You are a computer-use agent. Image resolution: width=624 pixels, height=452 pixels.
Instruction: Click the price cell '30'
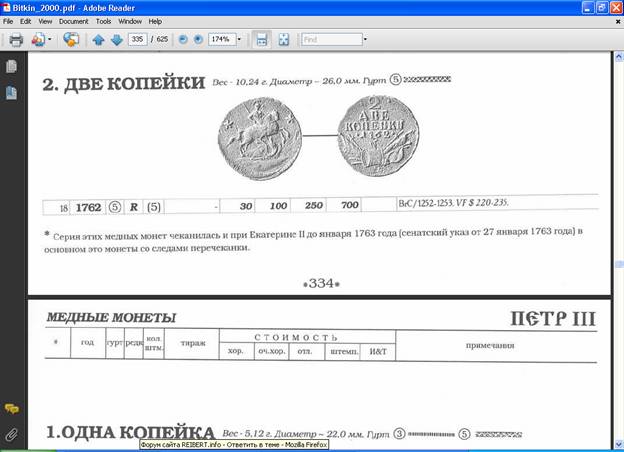(246, 206)
